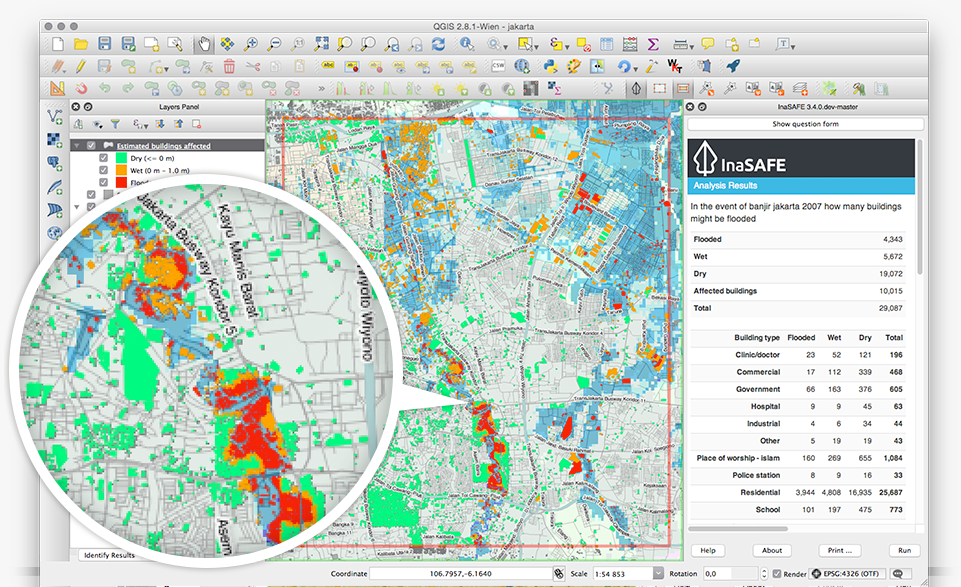Toggle the InaSAFE dock tree icon
The height and width of the screenshot is (587, 961).
[x=636, y=88]
